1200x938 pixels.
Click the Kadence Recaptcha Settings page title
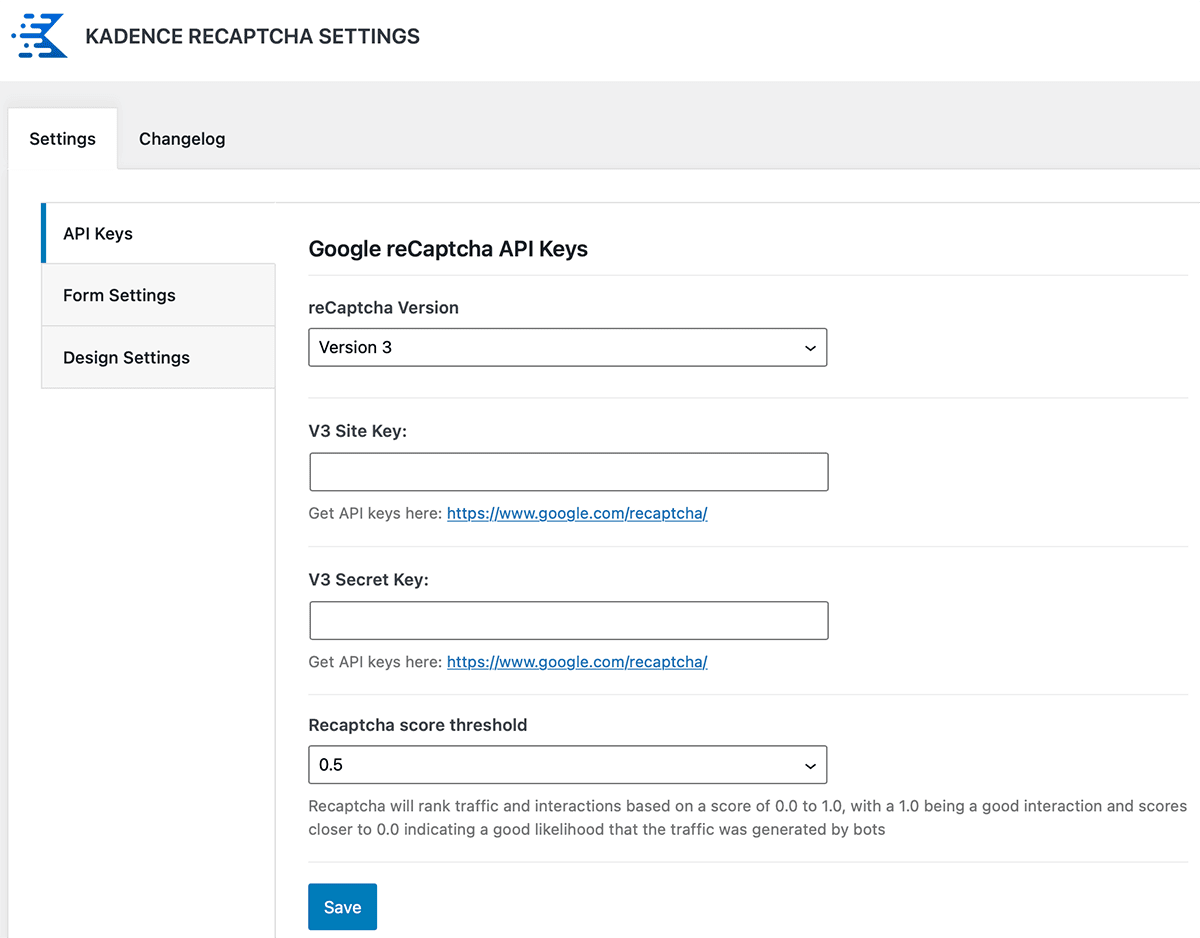[252, 37]
